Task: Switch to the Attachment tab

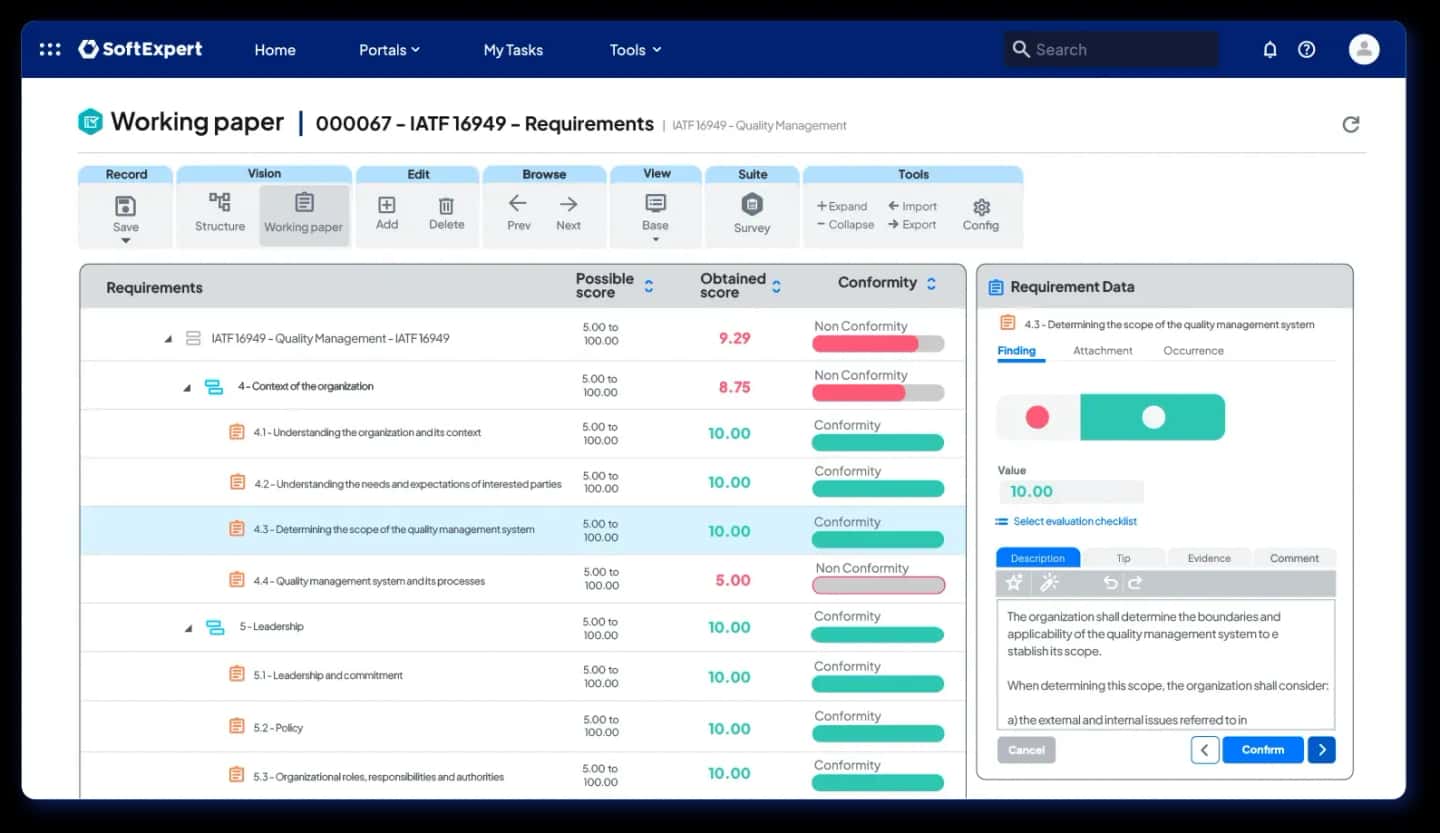Action: coord(1102,351)
